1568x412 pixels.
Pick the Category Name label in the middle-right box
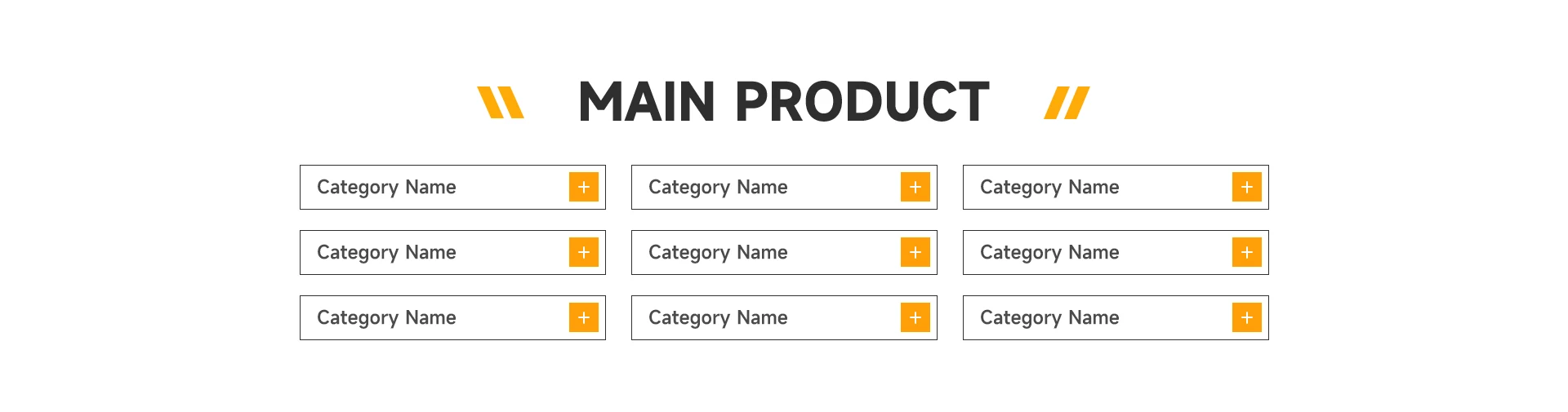1049,253
